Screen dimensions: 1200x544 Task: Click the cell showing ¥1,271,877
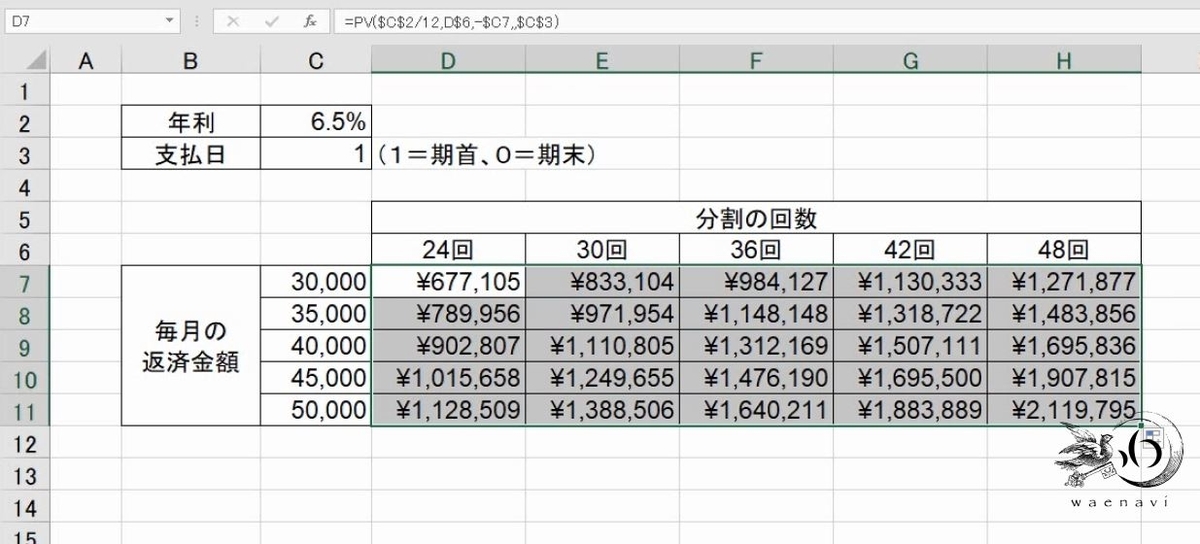[x=1064, y=283]
